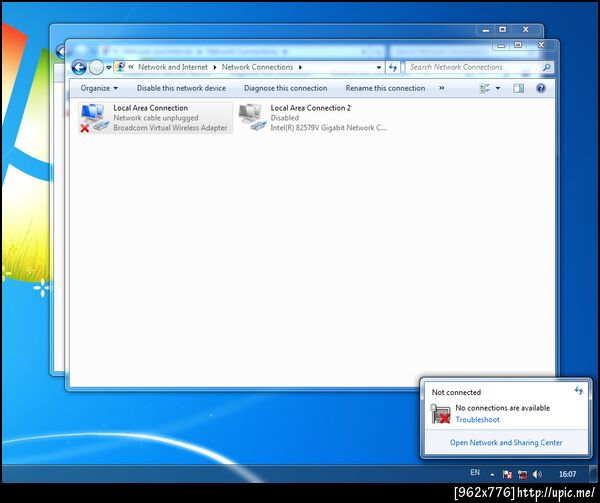The width and height of the screenshot is (600, 503).
Task: Show more toolbar commands chevron
Action: point(442,88)
